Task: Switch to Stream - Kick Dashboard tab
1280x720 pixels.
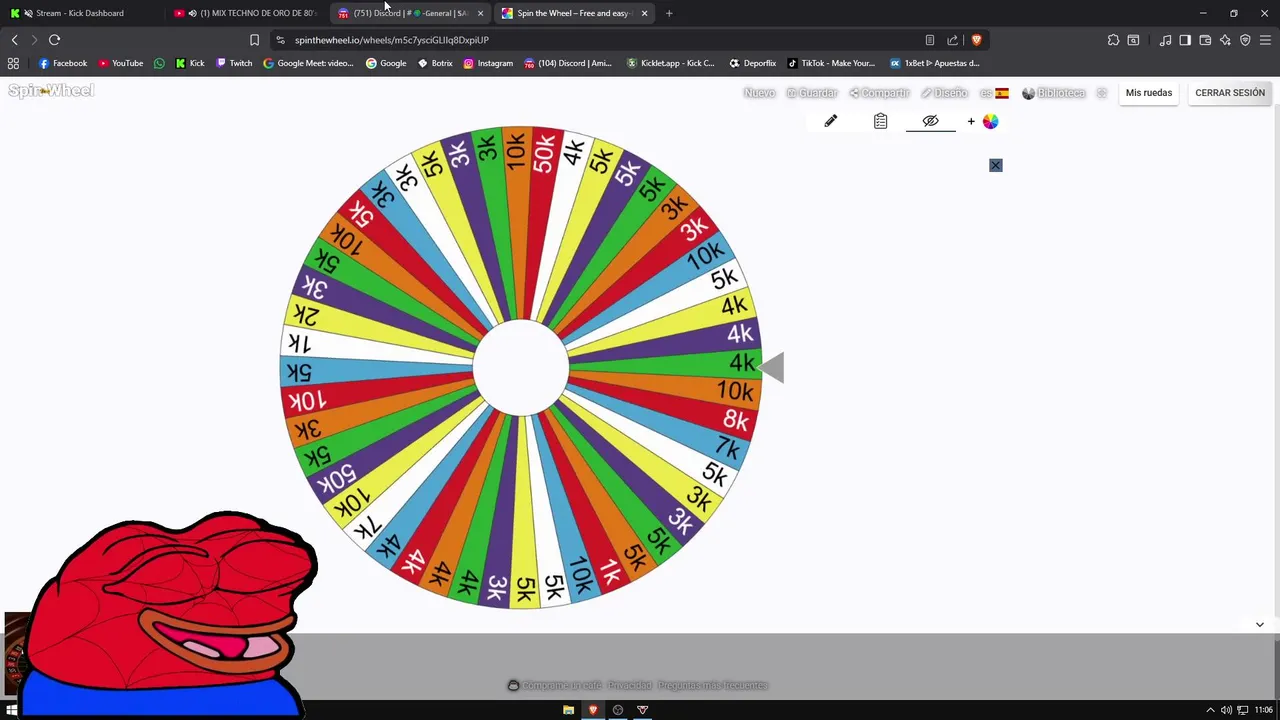Action: (80, 13)
